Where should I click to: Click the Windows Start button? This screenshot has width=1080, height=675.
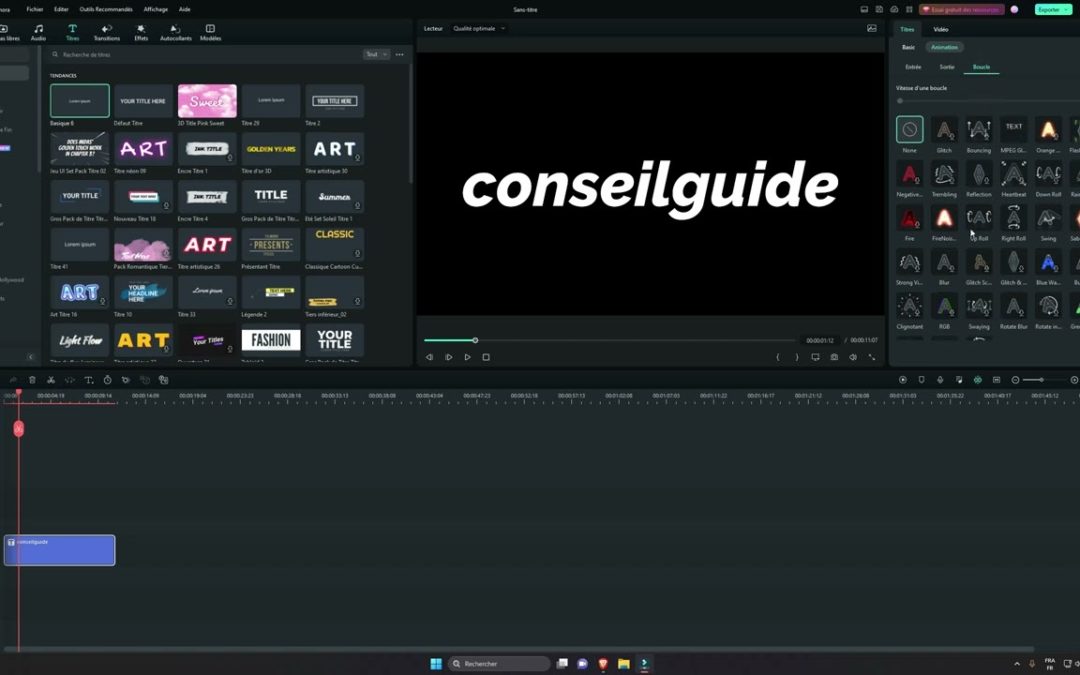[x=436, y=663]
